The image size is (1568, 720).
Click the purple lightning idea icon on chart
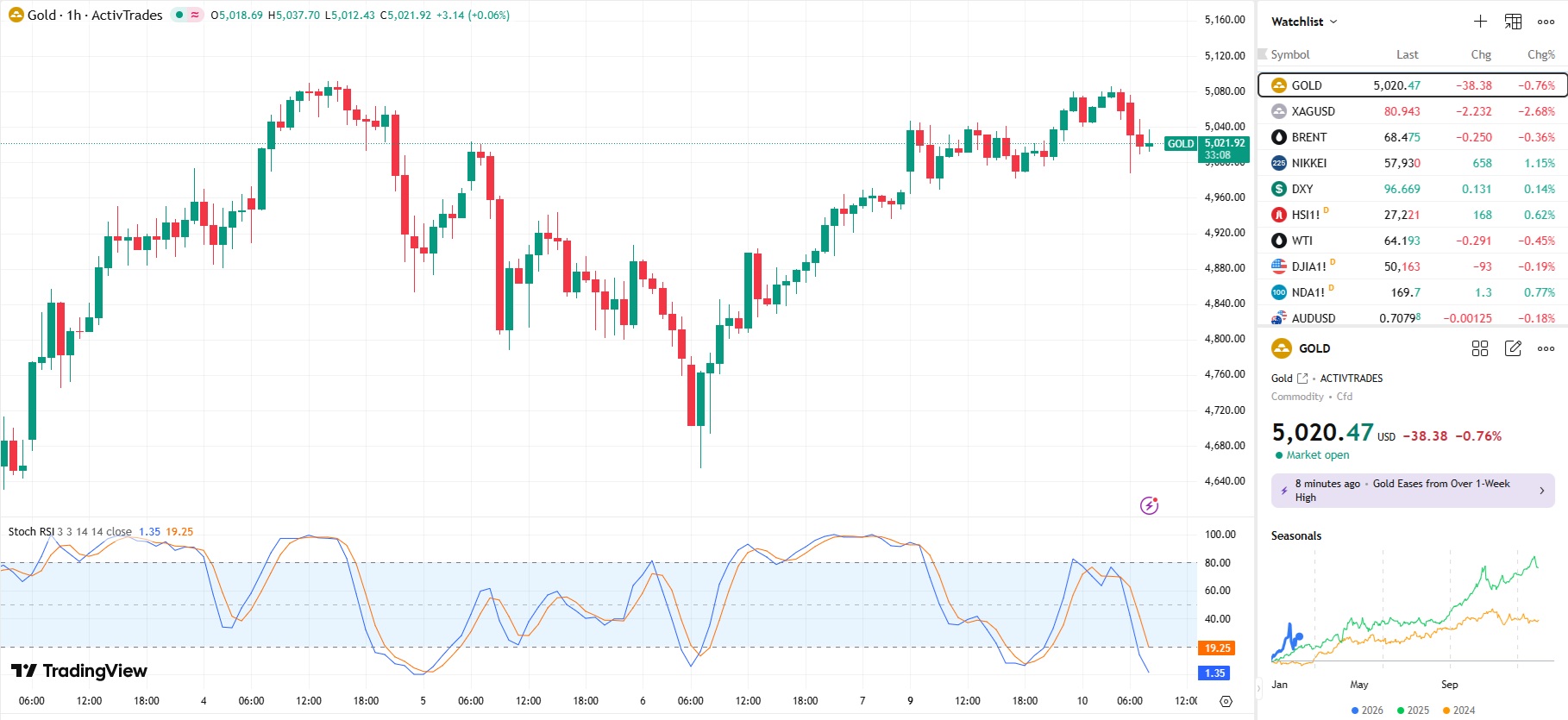1149,505
